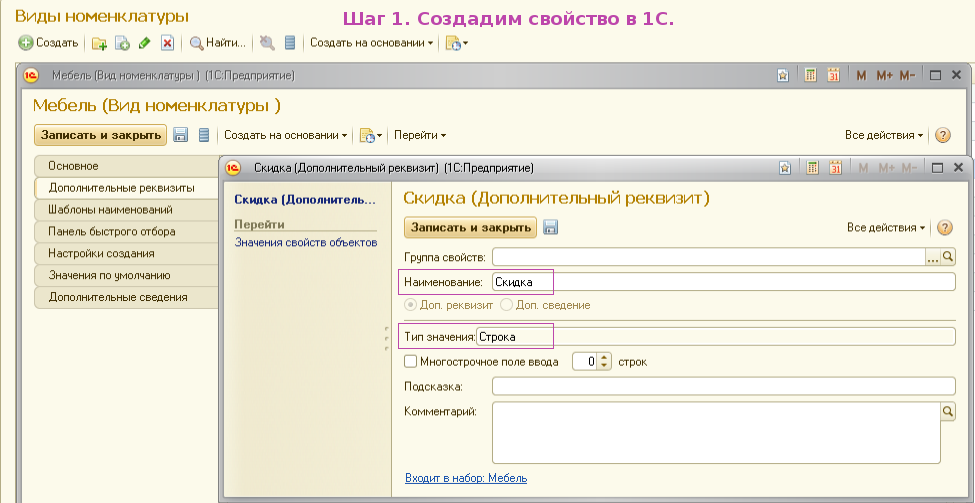
Task: Open calculator in Скидка window title bar
Action: click(813, 168)
